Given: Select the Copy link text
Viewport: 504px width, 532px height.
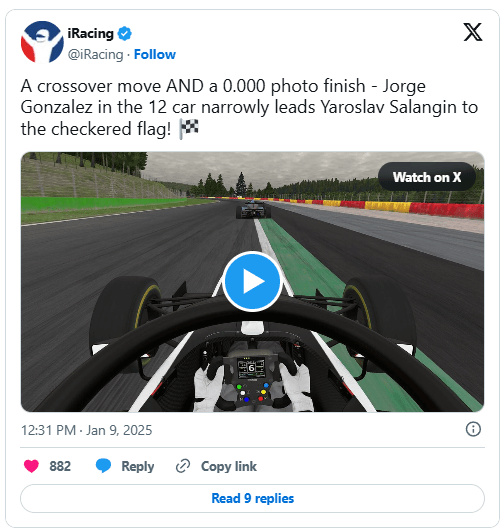Looking at the screenshot, I should [229, 466].
